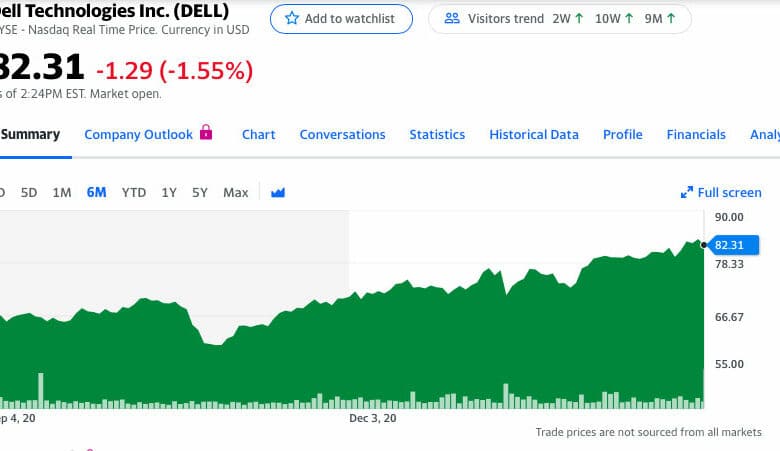Select the 5D chart range
This screenshot has height=451, width=780.
click(x=29, y=192)
